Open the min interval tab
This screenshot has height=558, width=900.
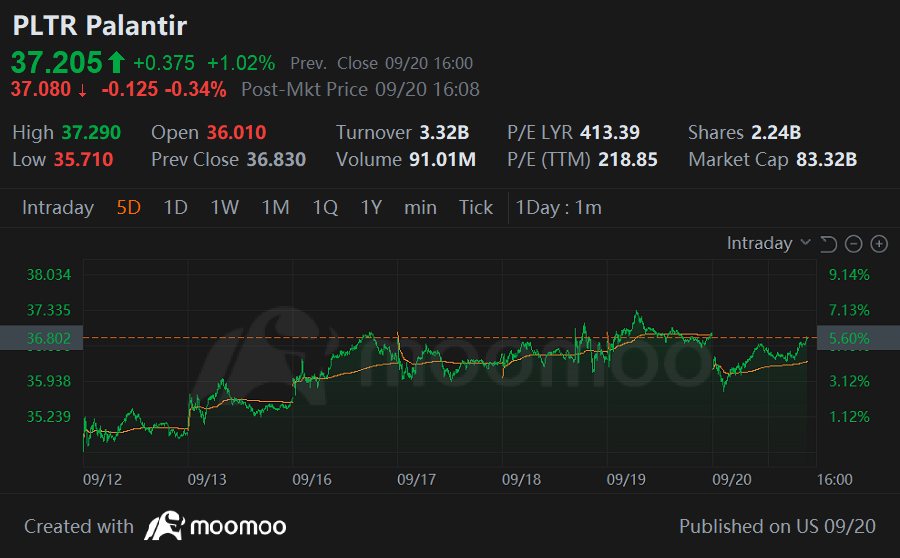[420, 207]
